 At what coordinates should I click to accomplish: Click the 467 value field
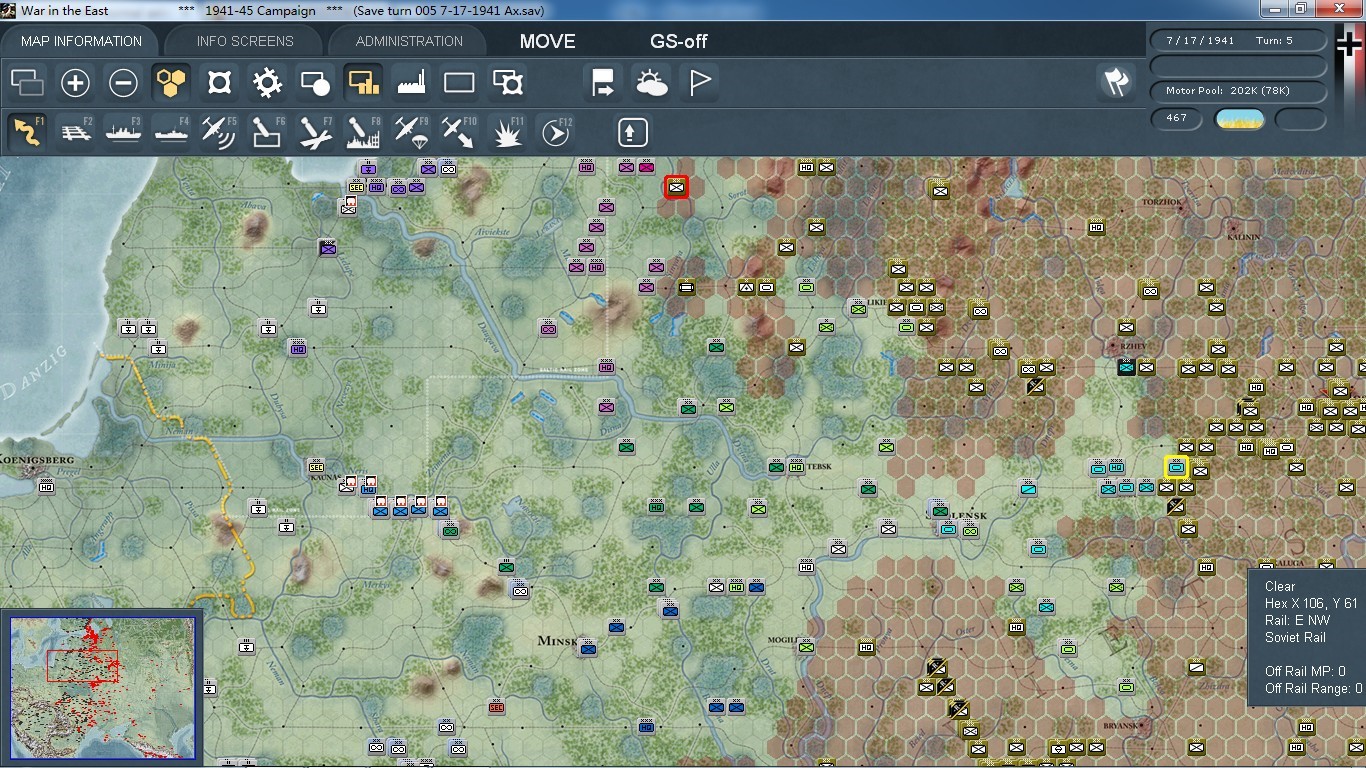click(1176, 118)
